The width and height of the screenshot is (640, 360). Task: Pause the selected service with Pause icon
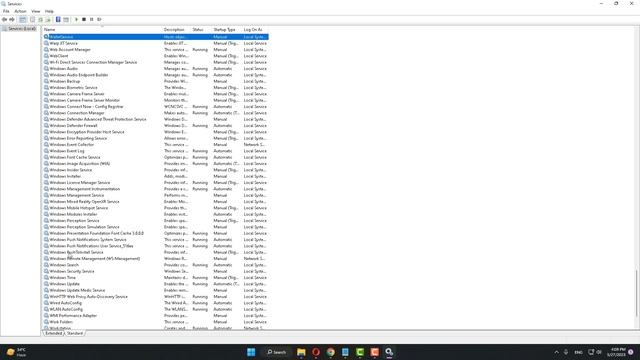click(x=91, y=20)
